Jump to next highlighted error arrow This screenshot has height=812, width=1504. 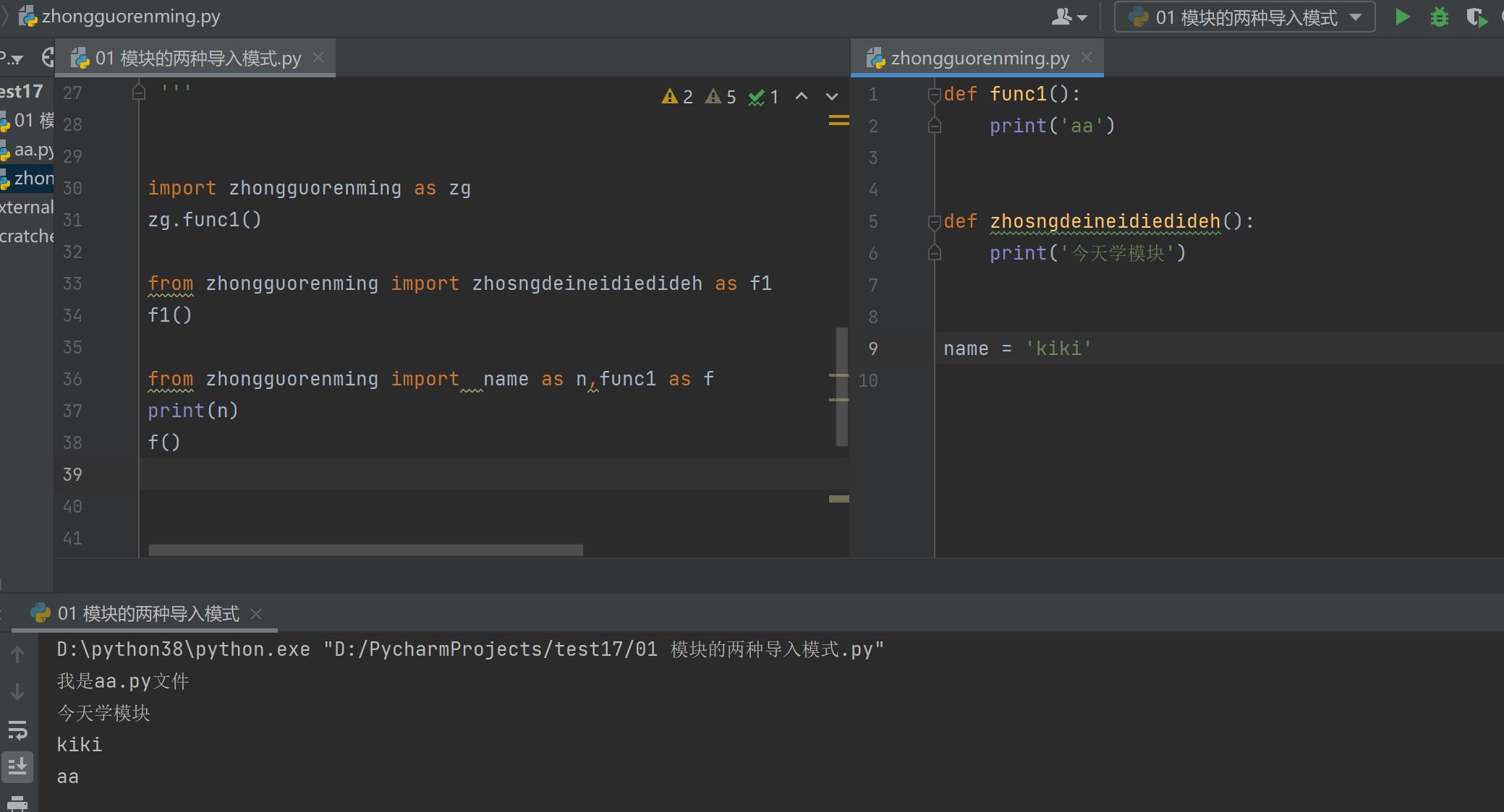point(832,96)
